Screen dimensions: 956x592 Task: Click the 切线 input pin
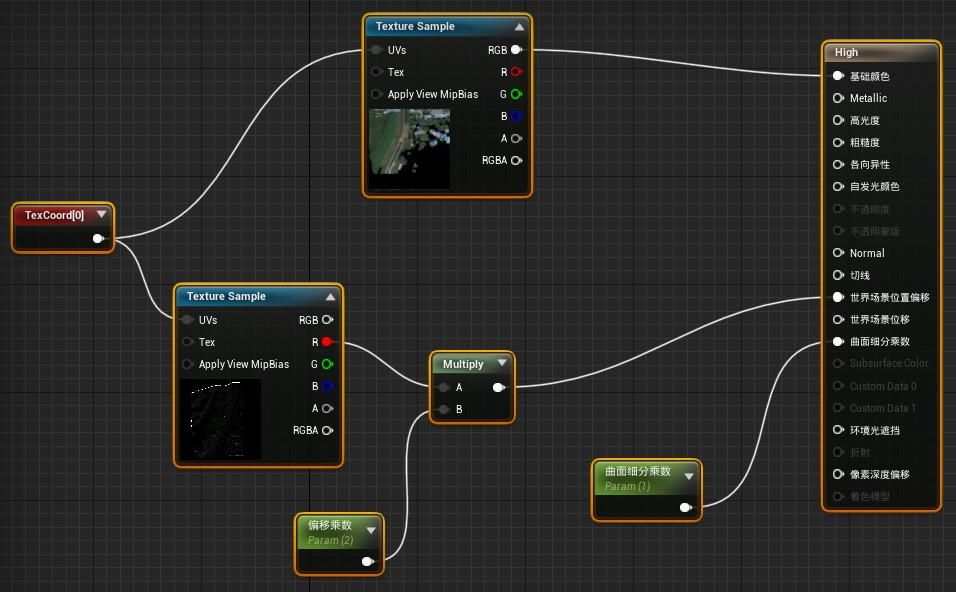pyautogui.click(x=838, y=275)
